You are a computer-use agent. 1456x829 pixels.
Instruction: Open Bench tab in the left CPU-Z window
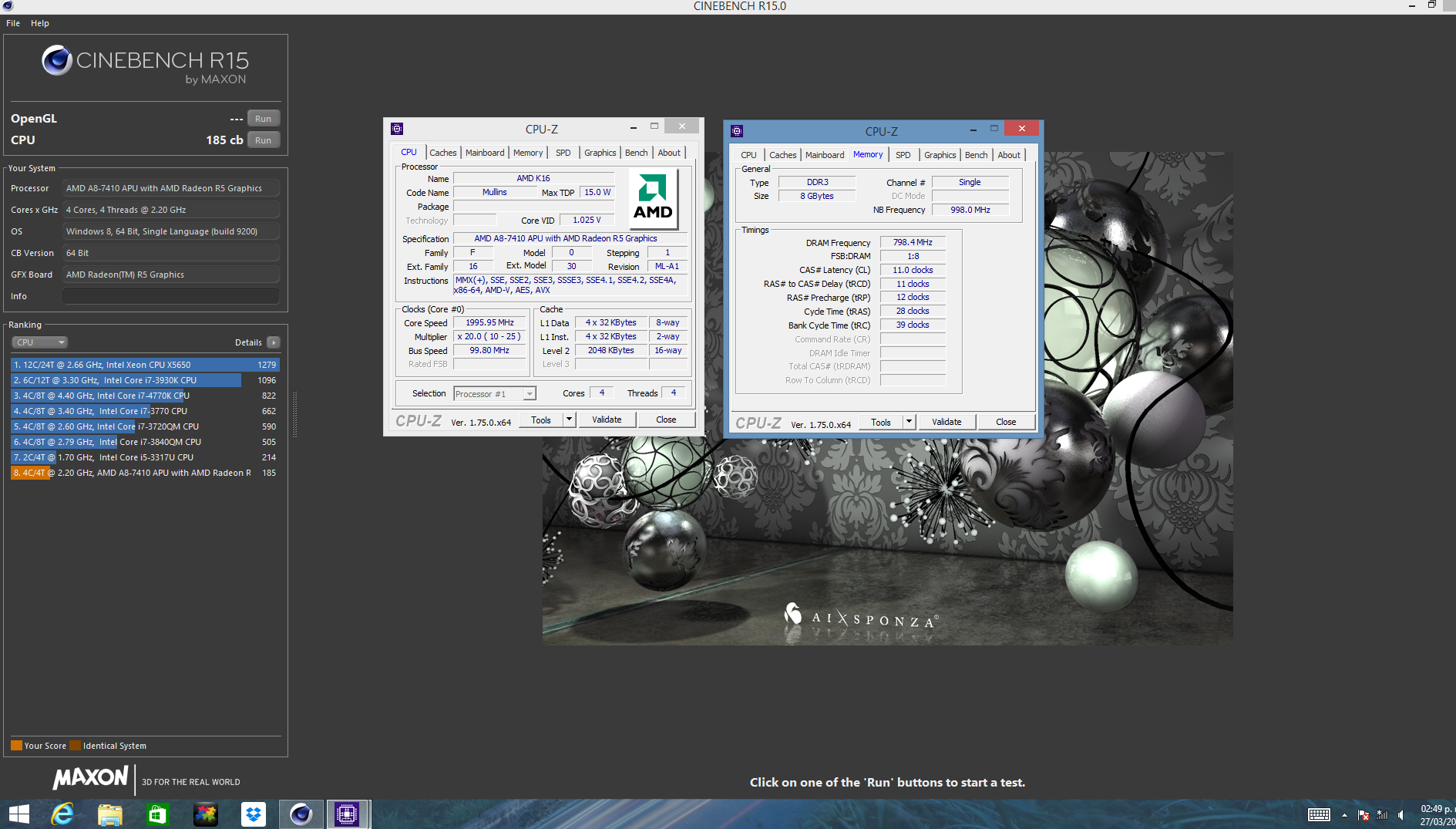(x=637, y=153)
